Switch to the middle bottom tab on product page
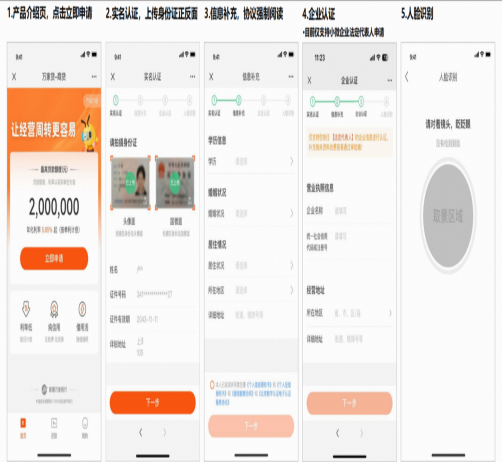Viewport: 503px width, 462px height. tap(54, 428)
